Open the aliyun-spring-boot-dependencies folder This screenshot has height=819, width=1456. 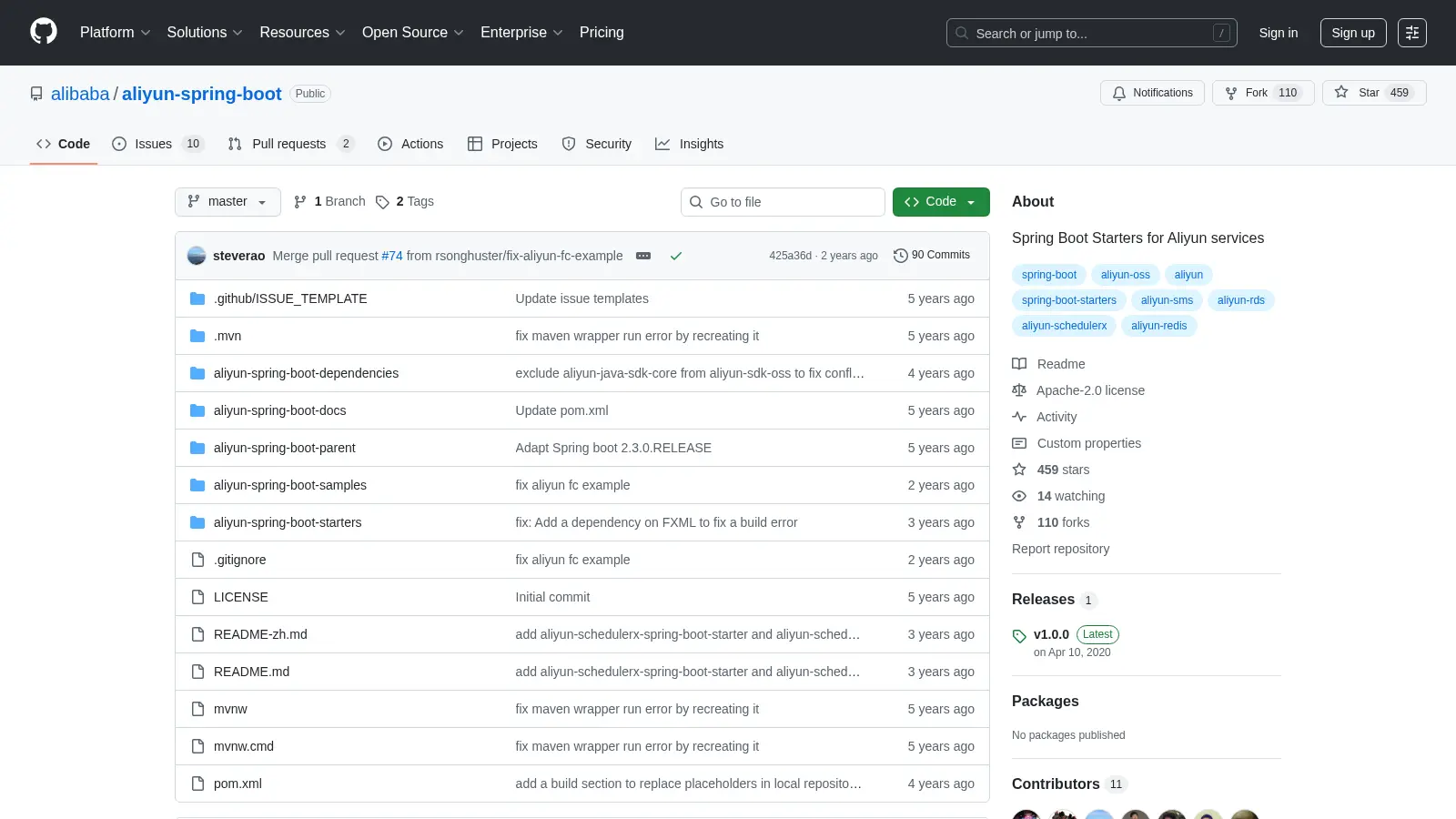(306, 373)
